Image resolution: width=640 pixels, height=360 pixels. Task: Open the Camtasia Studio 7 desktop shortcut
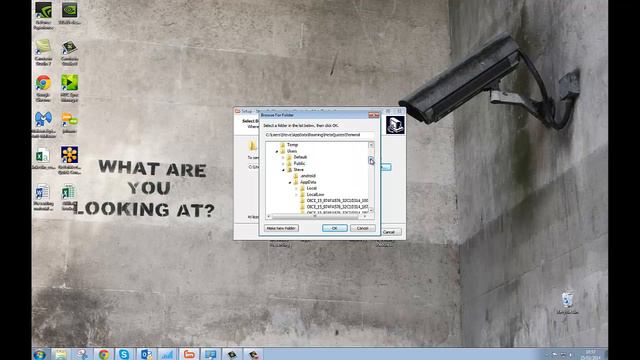pos(43,52)
